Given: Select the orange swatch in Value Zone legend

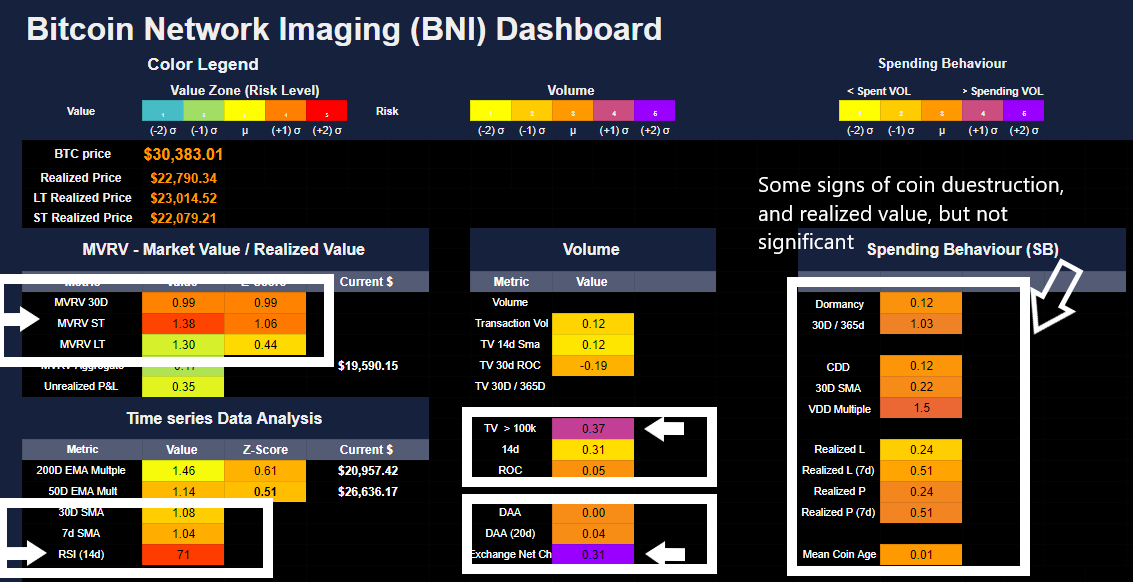Looking at the screenshot, I should [285, 111].
